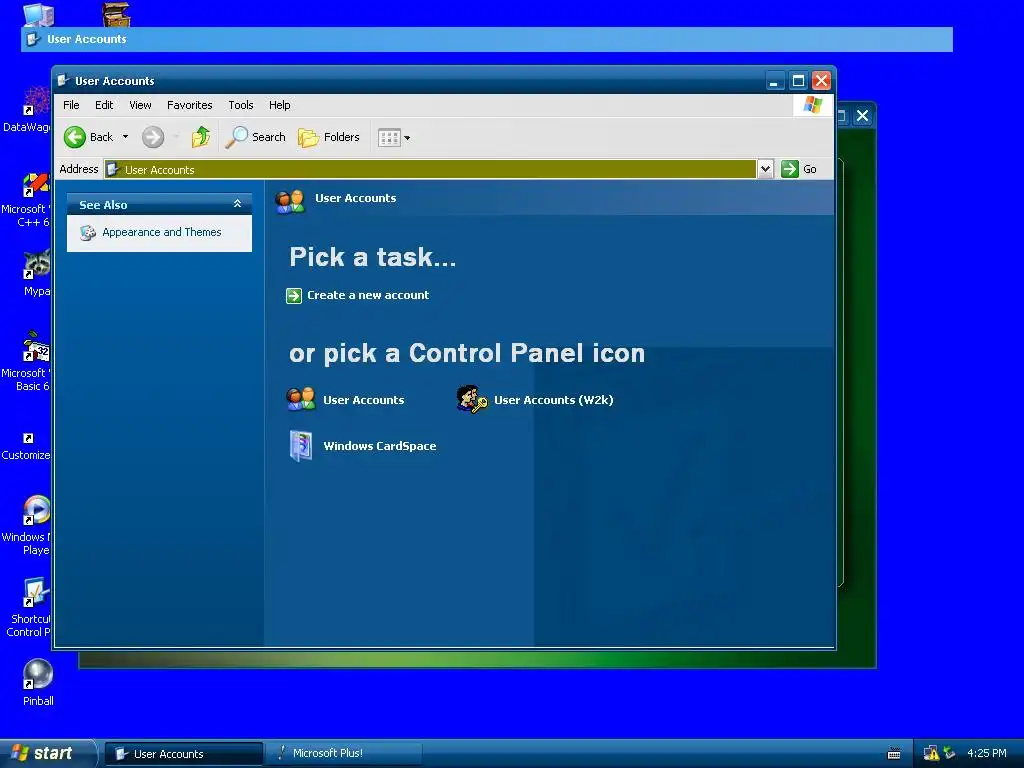Open Microsoft Visual C++ 6 desktop icon
The width and height of the screenshot is (1024, 768).
[x=36, y=184]
